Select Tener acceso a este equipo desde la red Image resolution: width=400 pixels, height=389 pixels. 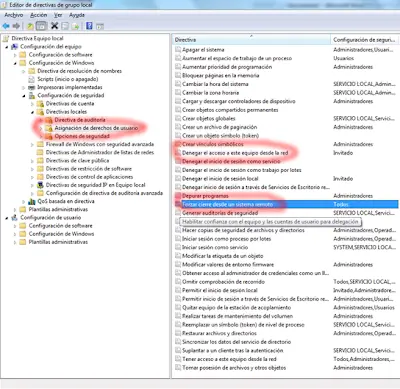pos(229,359)
